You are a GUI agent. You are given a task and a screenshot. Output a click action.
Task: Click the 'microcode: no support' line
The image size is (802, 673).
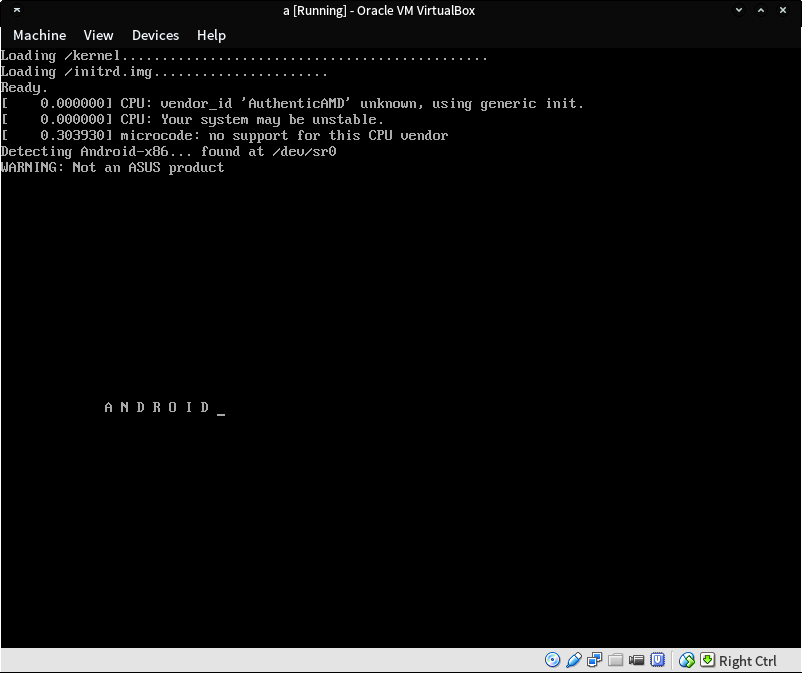(x=225, y=136)
